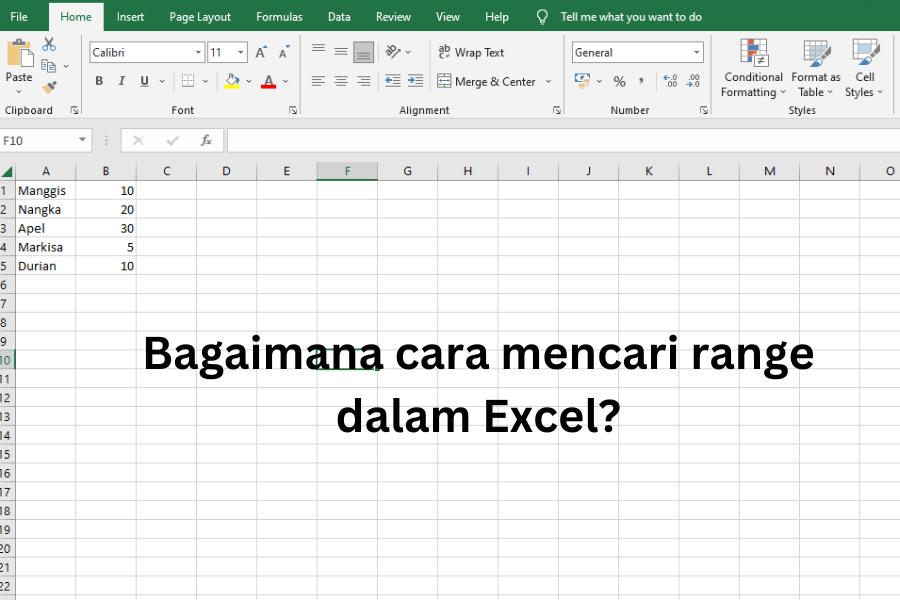
Task: Click Merge & Center button
Action: [x=487, y=82]
